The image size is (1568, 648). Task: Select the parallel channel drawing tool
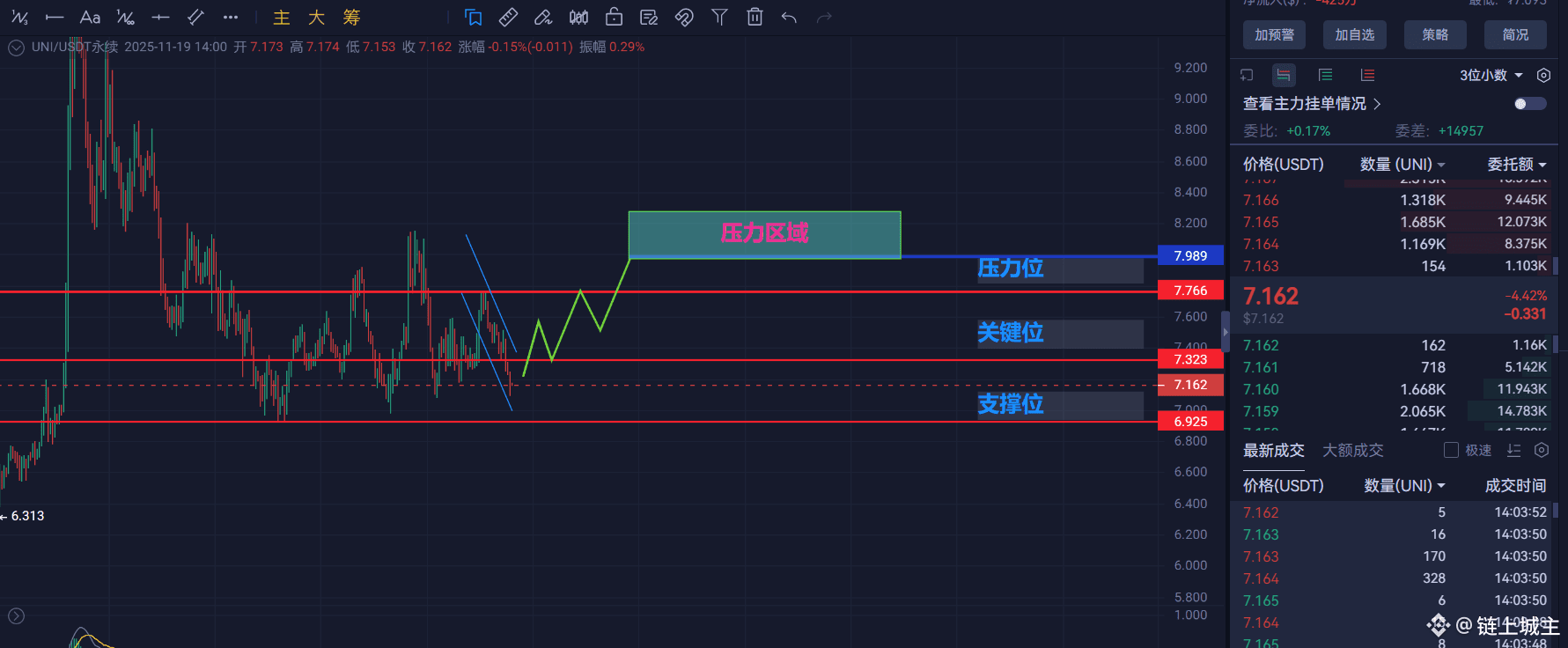pyautogui.click(x=195, y=18)
